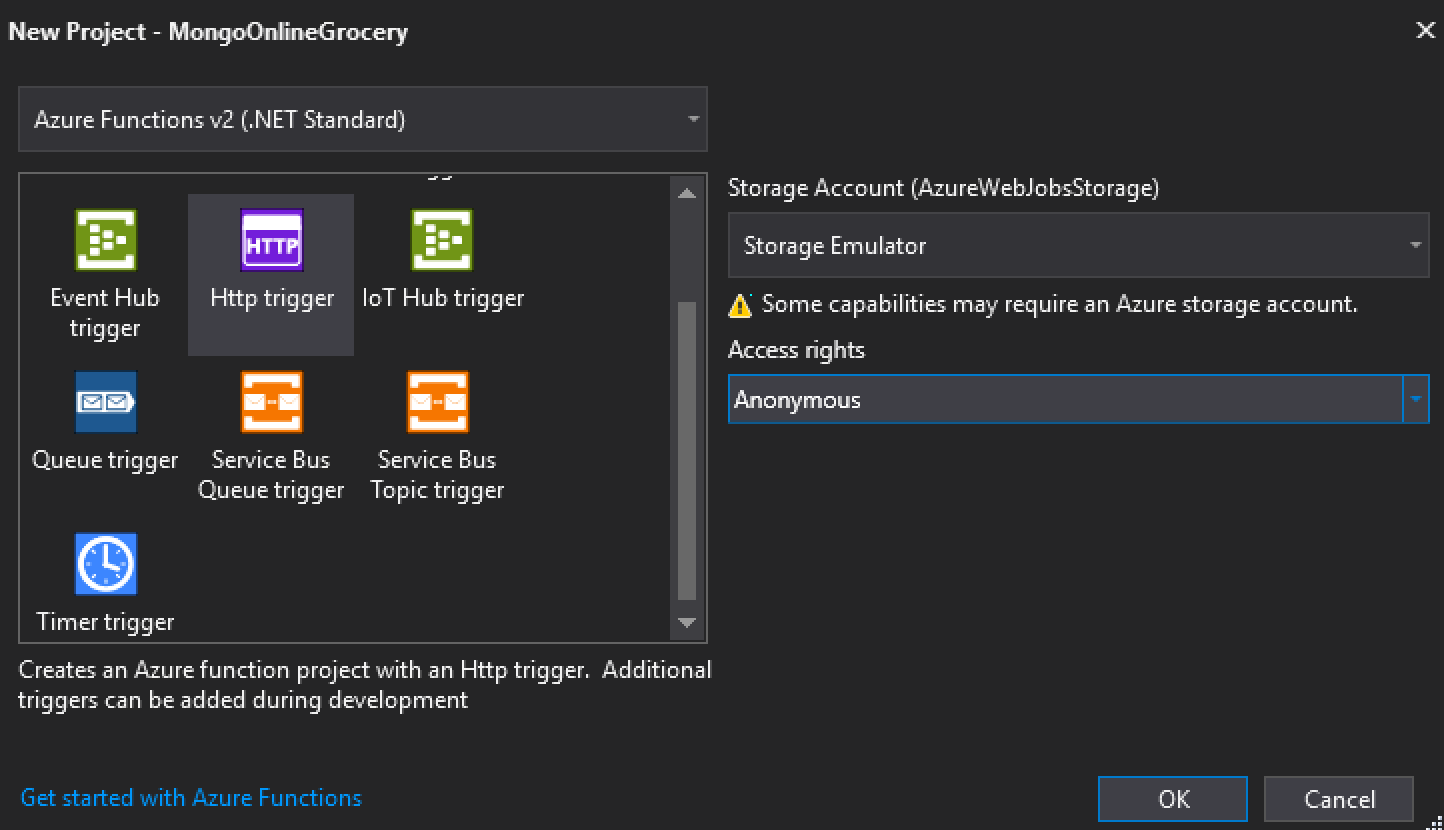Pick the Queue trigger icon
Screen dimensions: 1444x830
coord(105,402)
